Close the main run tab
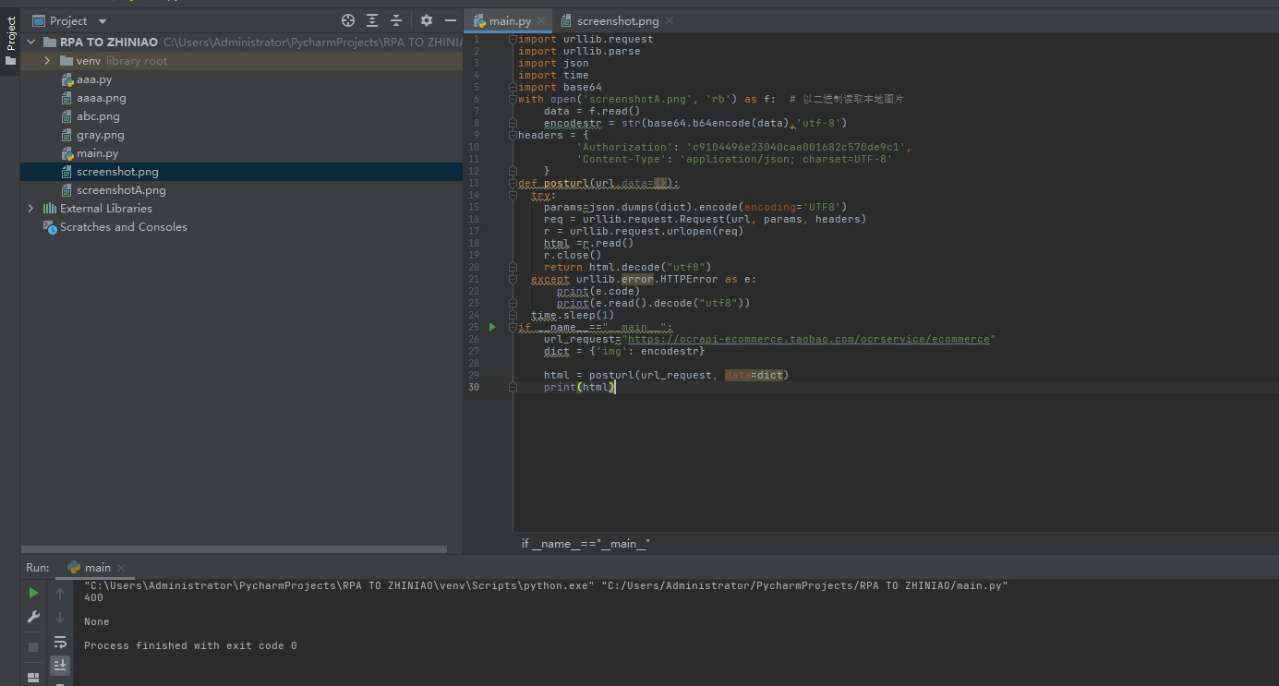The width and height of the screenshot is (1279, 686). click(122, 568)
